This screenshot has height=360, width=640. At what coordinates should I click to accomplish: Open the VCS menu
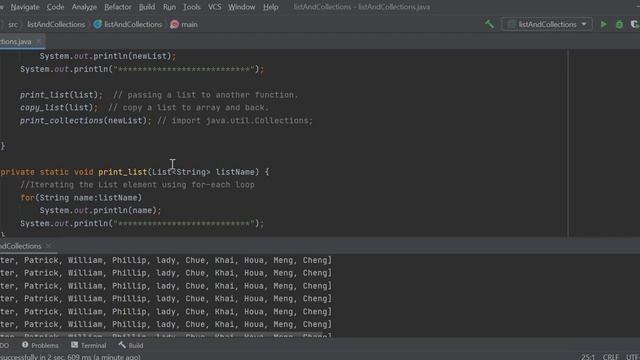(x=214, y=7)
